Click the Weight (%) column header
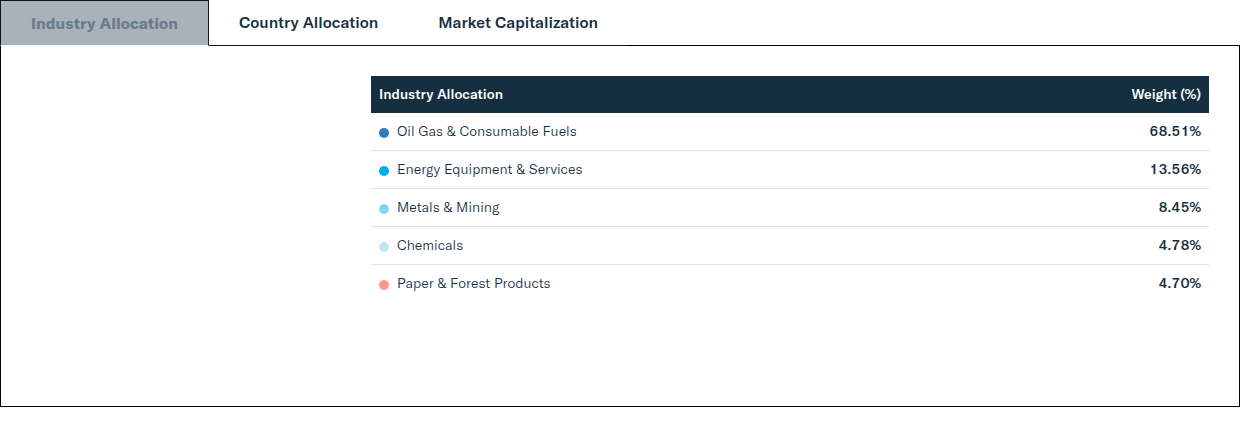The height and width of the screenshot is (424, 1240). point(1166,95)
